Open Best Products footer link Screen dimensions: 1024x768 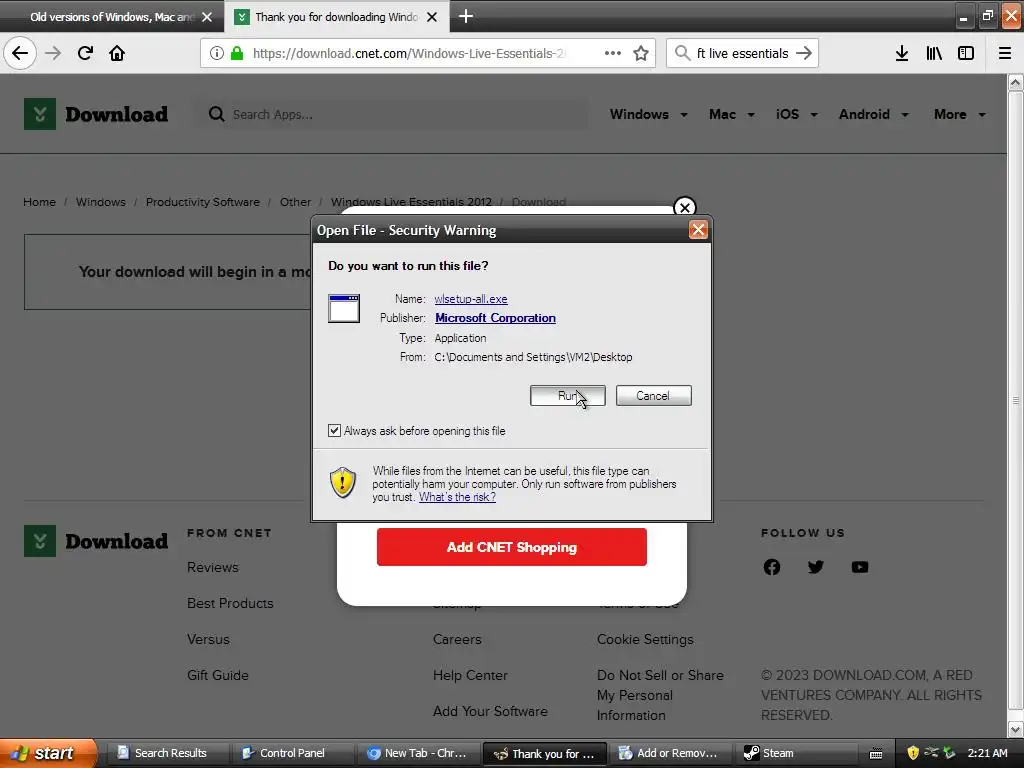click(230, 603)
